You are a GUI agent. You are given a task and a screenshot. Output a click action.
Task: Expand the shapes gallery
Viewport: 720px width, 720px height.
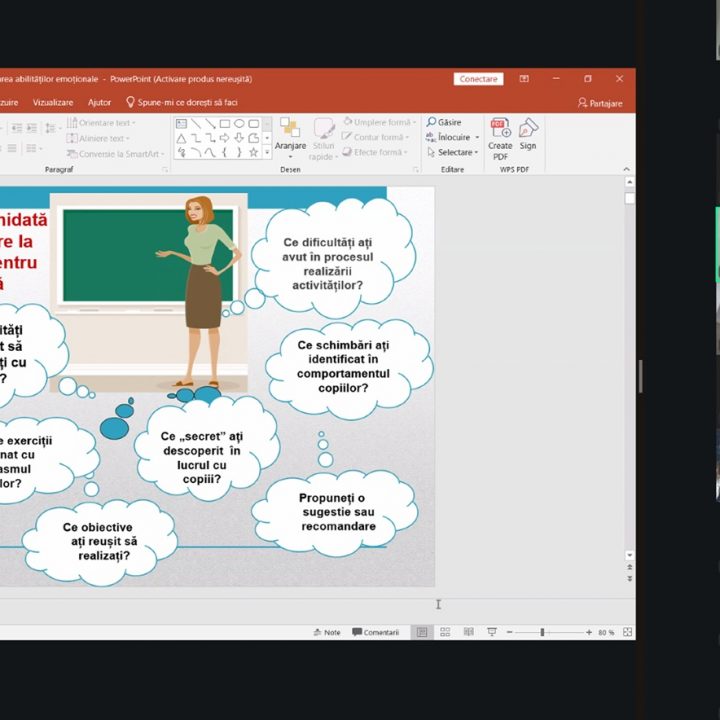(267, 153)
